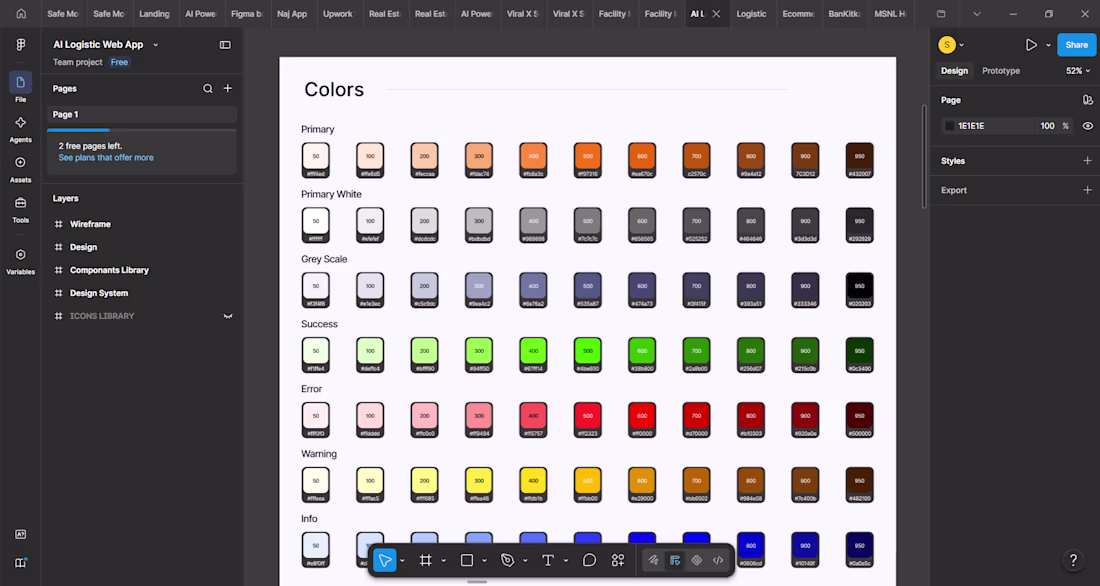Screen dimensions: 1100x586
Task: Collapse the left sidebar panel icon
Action: pyautogui.click(x=225, y=45)
